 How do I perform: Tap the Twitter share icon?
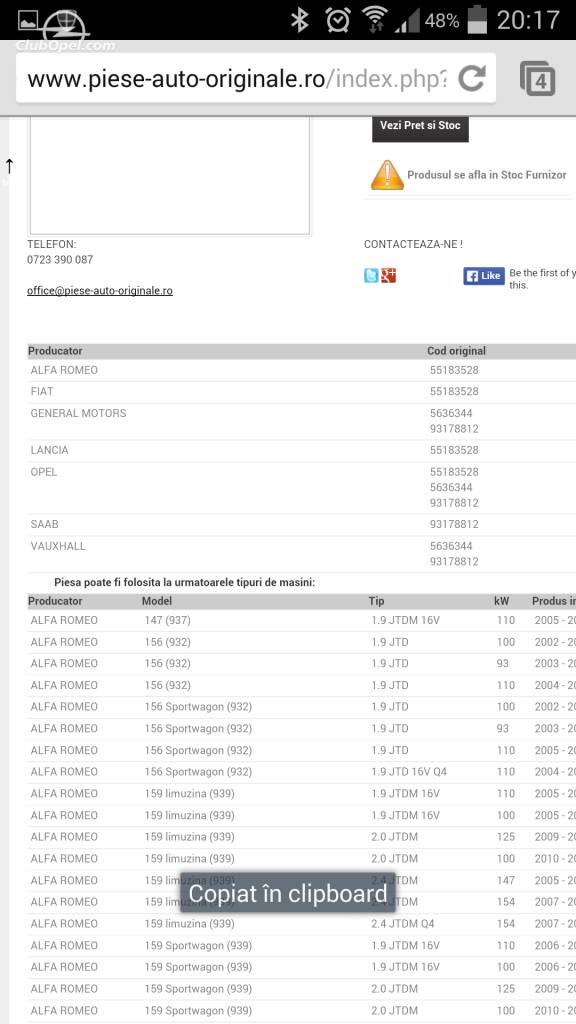coord(371,276)
